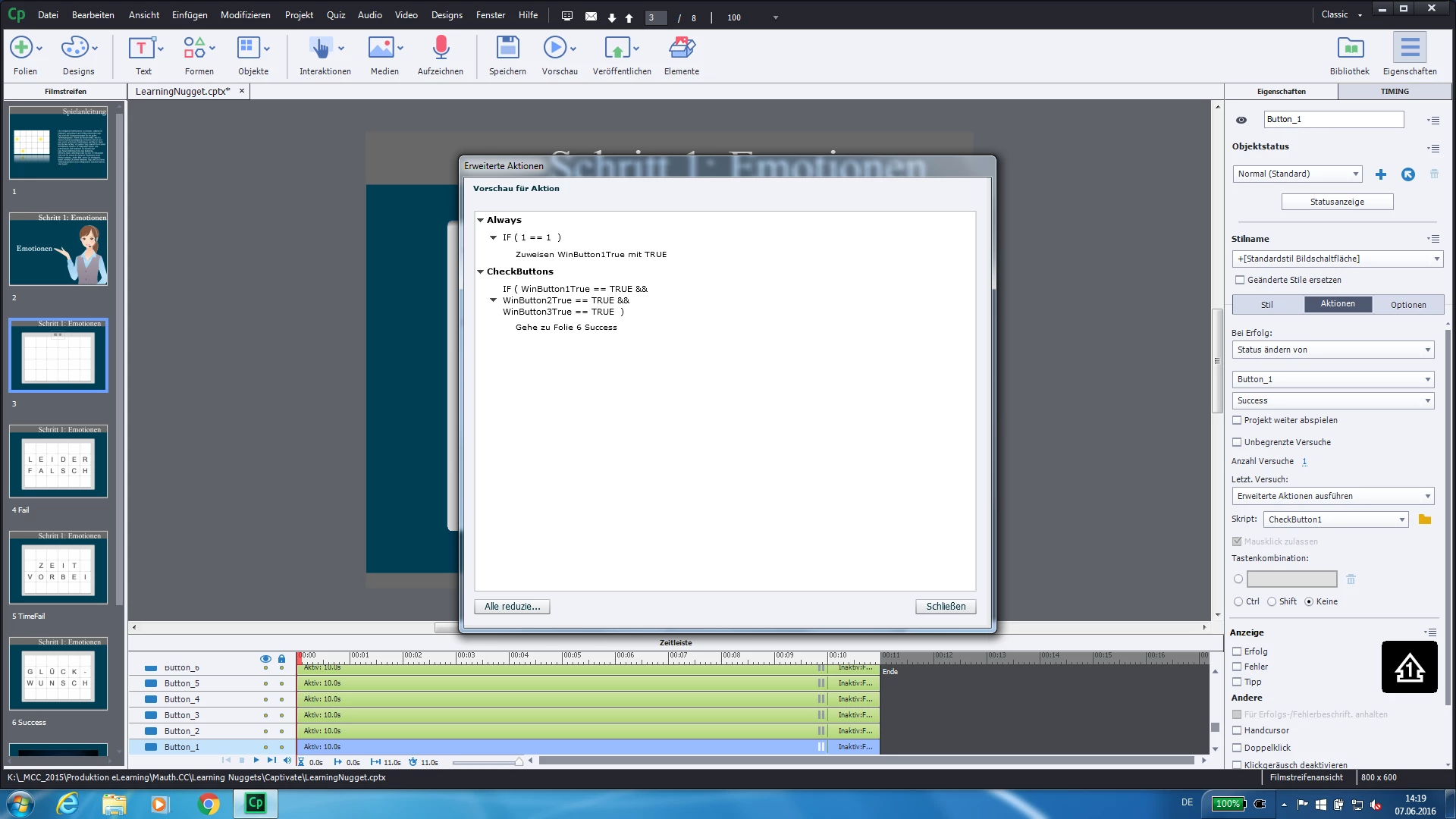Click the Formen shapes icon
1456x819 pixels.
coord(194,49)
